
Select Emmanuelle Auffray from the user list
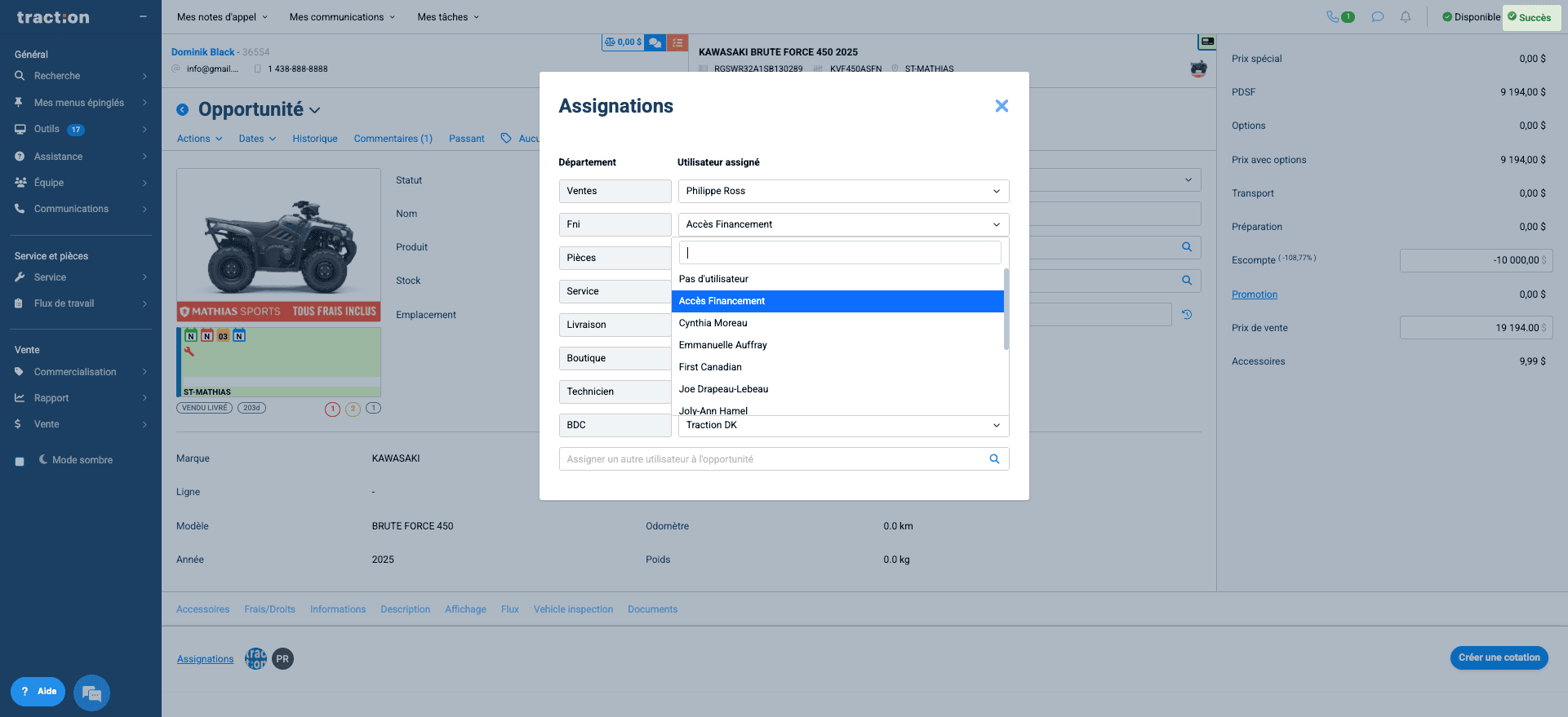point(837,345)
